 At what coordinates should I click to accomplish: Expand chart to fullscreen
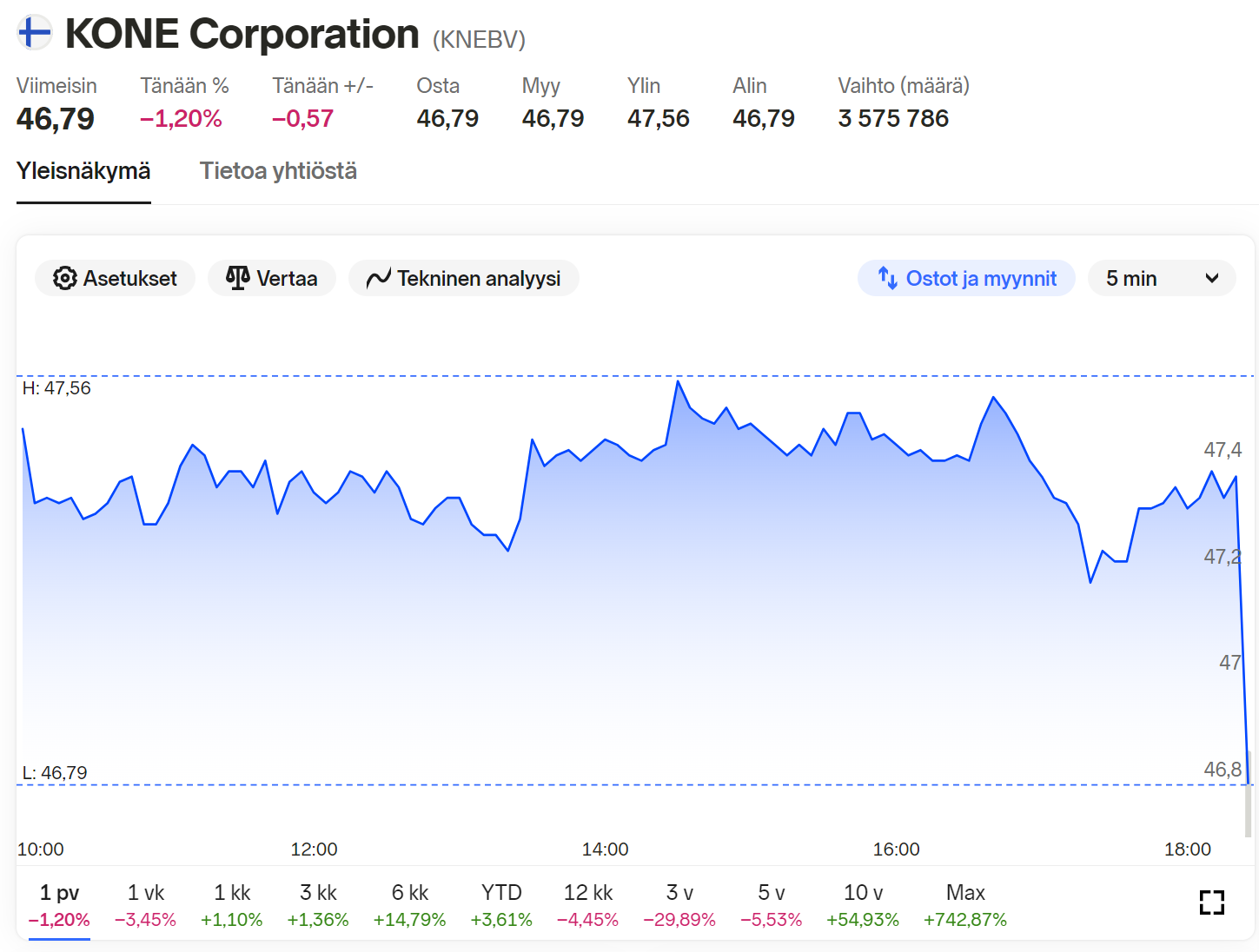coord(1212,902)
